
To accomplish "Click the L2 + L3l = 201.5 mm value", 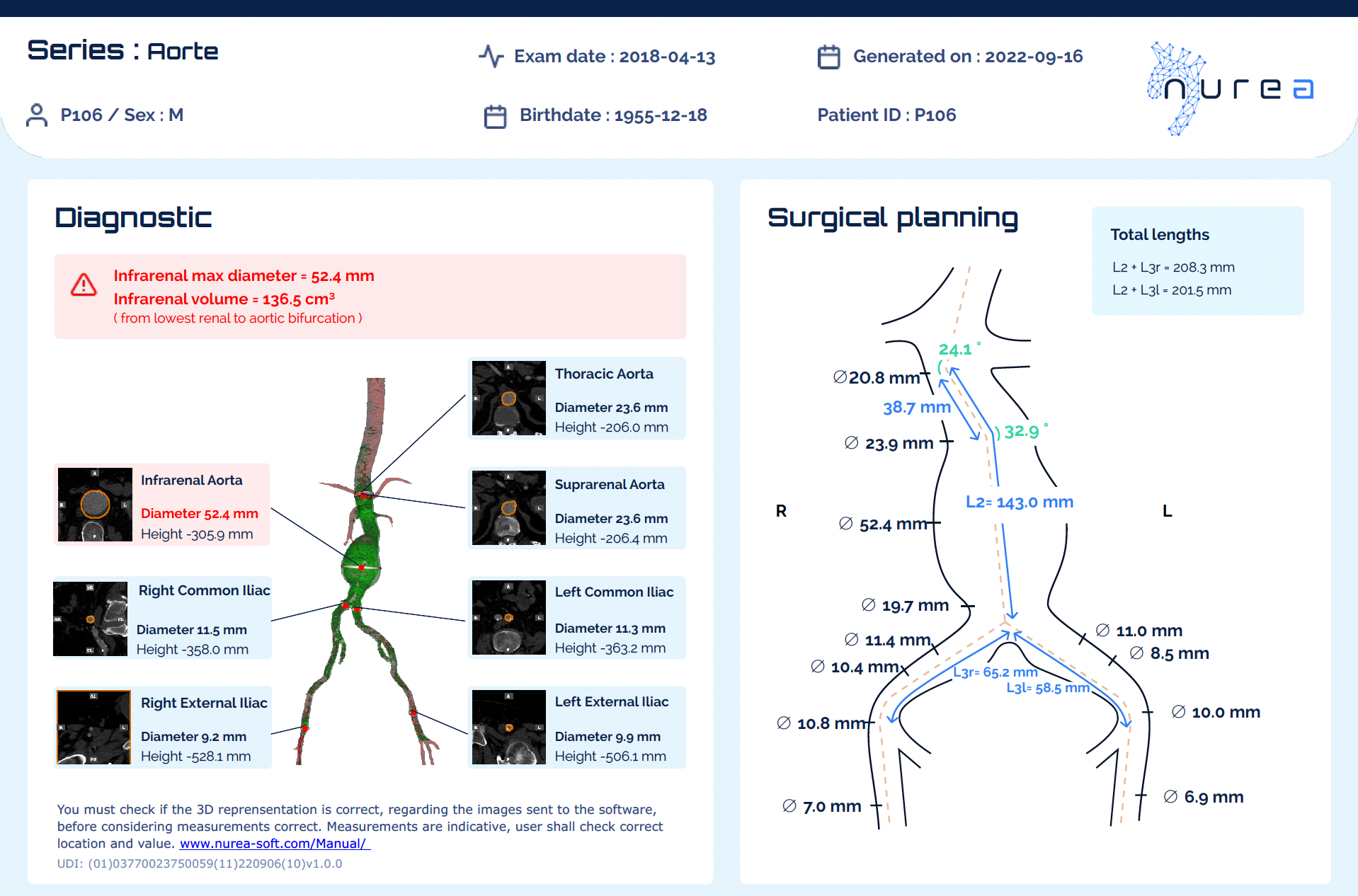I will pyautogui.click(x=1171, y=290).
